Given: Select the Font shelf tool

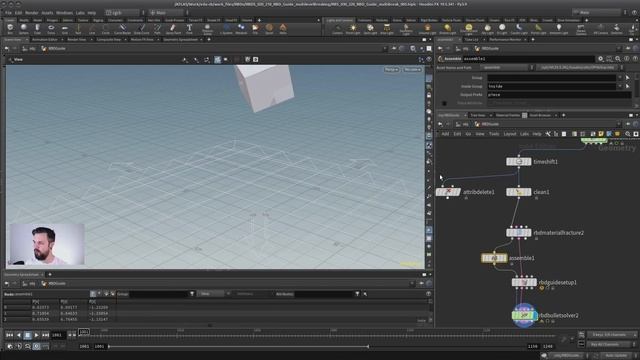Looking at the screenshot, I should pyautogui.click(x=189, y=29).
